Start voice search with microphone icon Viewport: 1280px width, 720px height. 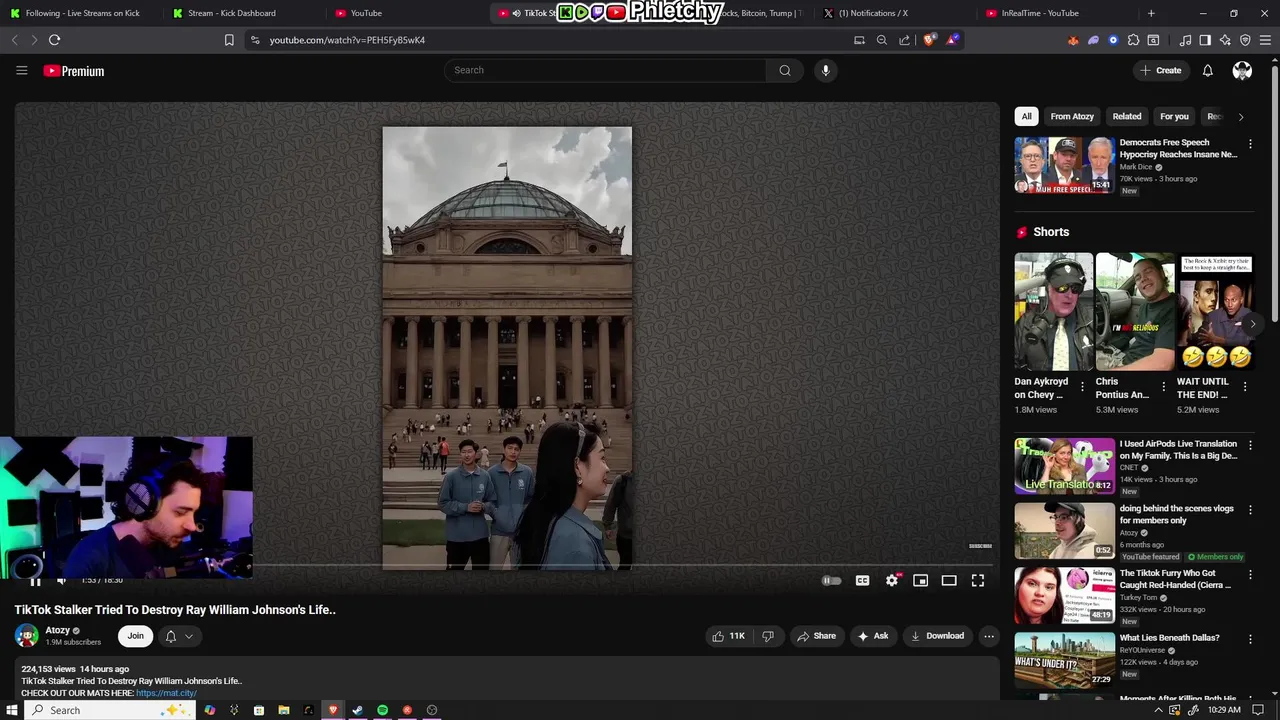point(825,70)
